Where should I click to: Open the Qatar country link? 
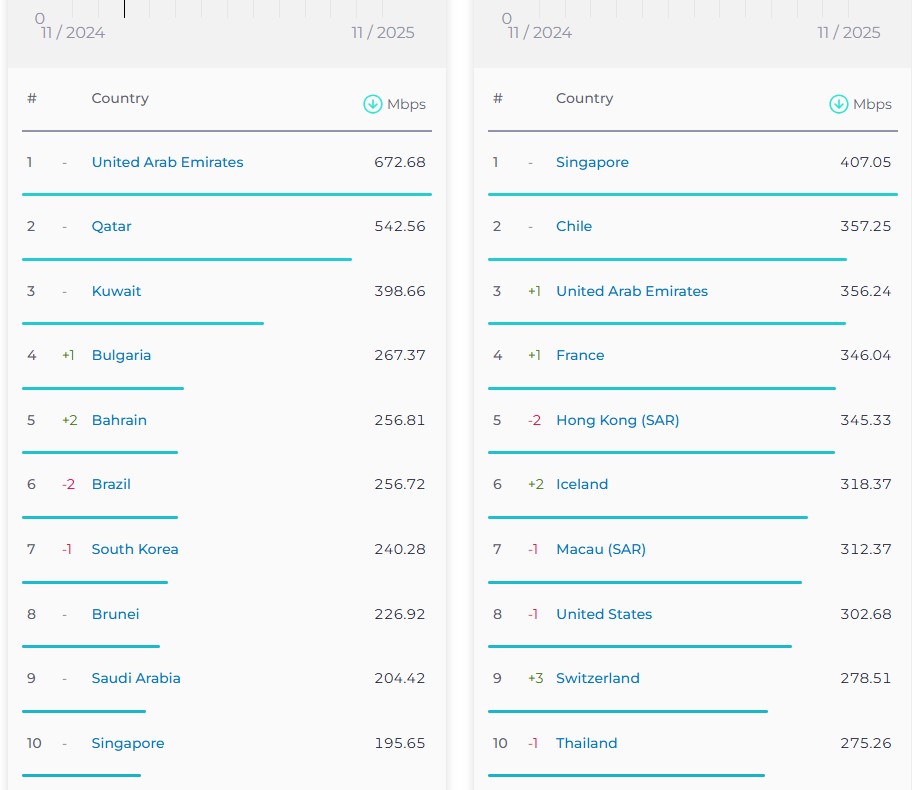point(111,226)
